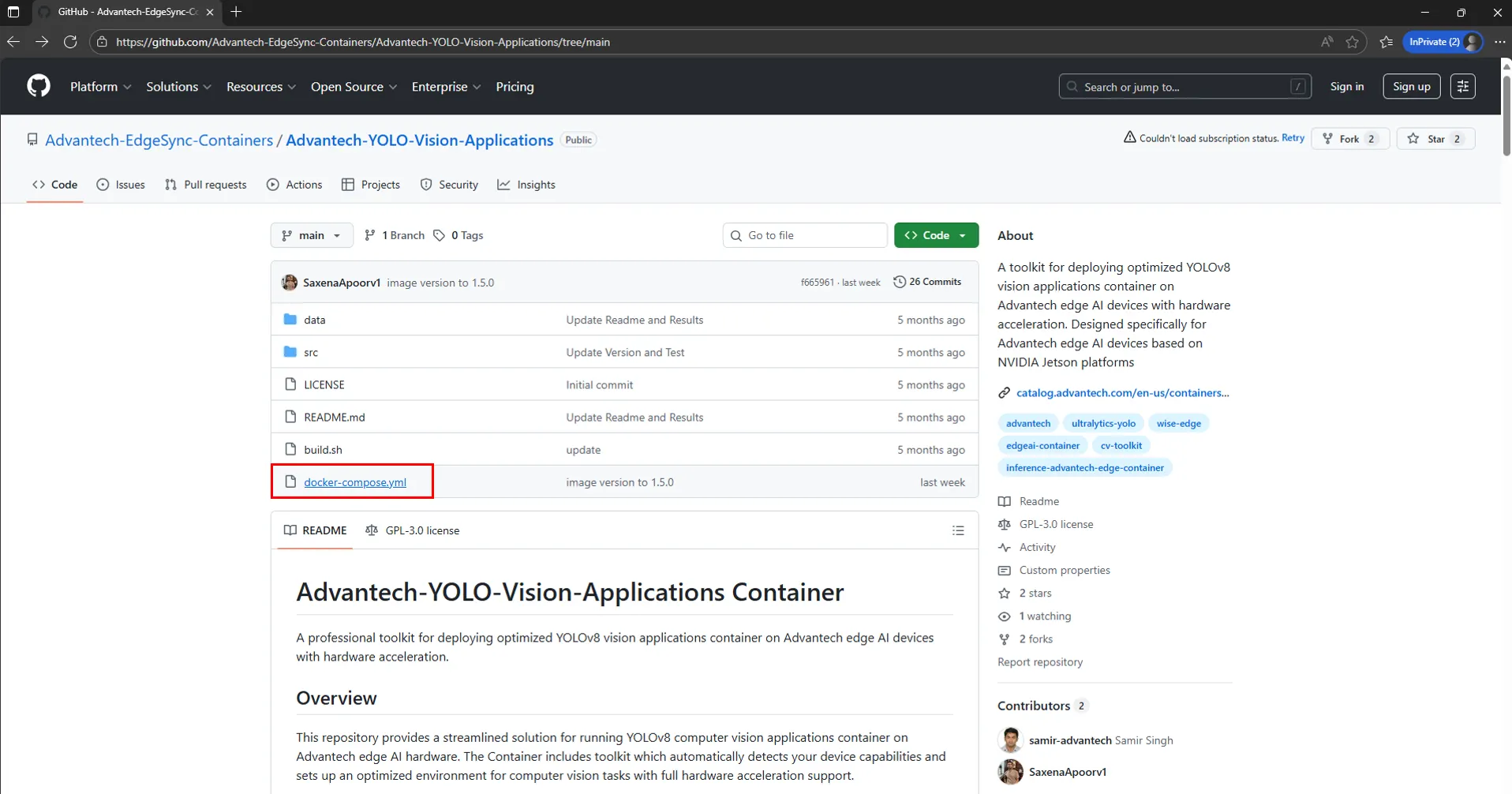
Task: Switch to the Pull requests tab
Action: click(x=205, y=184)
